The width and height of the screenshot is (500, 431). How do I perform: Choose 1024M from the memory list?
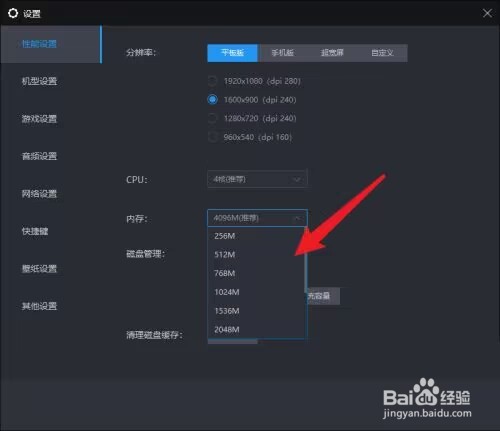(256, 292)
